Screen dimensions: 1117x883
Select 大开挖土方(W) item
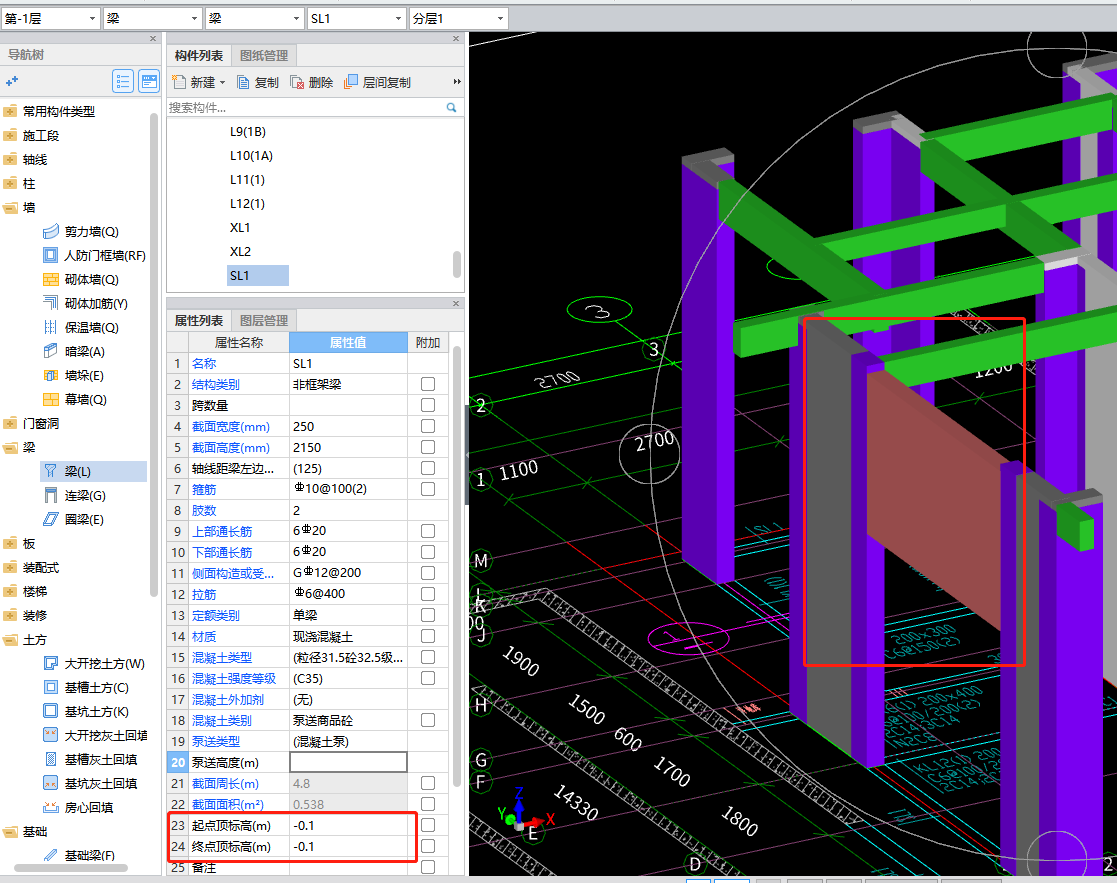click(x=94, y=664)
